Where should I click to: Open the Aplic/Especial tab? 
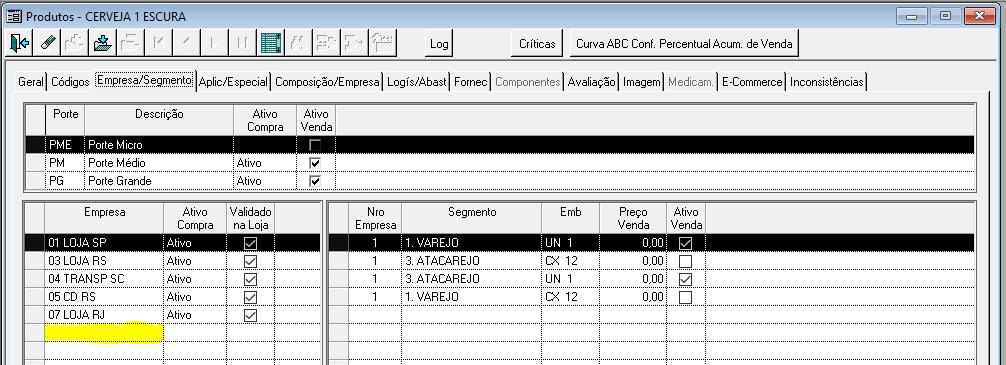233,82
